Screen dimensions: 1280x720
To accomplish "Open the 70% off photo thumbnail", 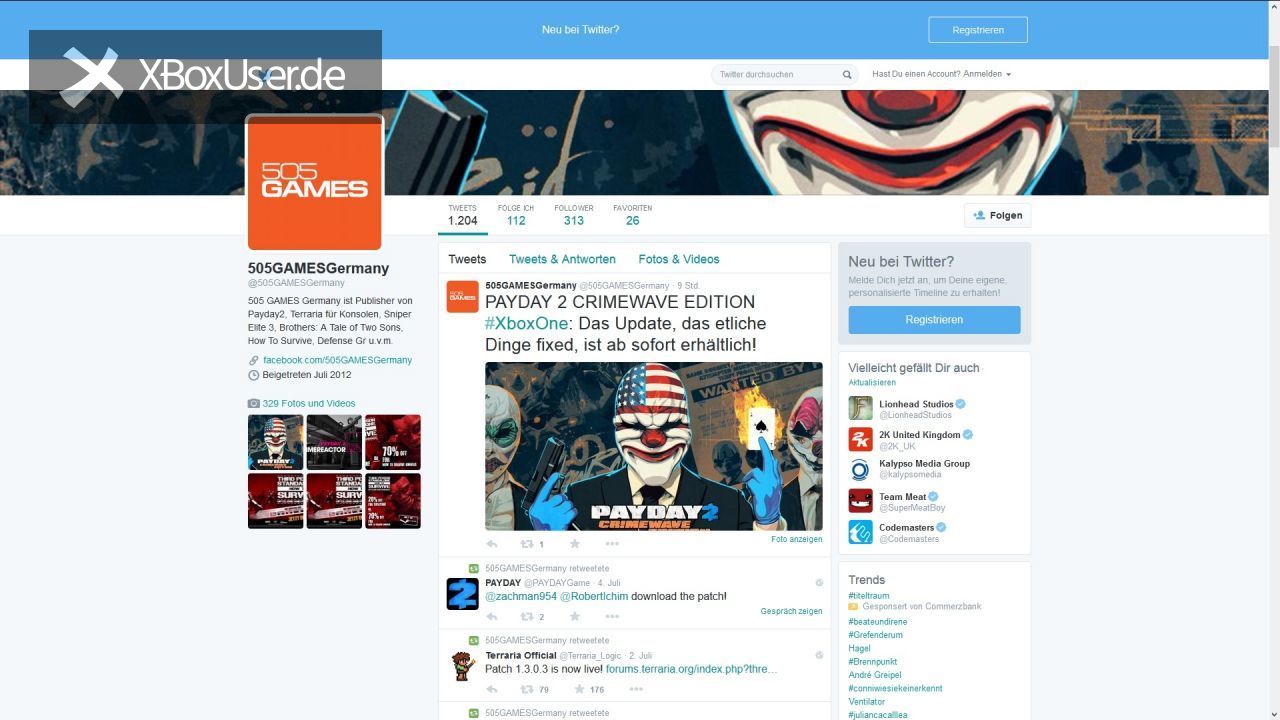I will click(x=393, y=442).
